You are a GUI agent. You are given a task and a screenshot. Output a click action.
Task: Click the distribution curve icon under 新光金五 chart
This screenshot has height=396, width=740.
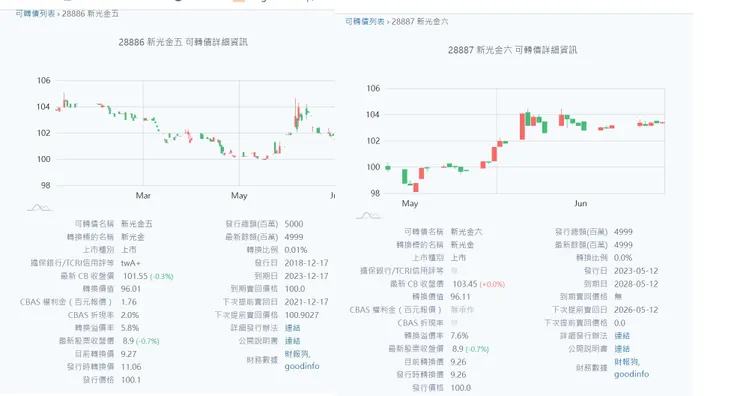[40, 208]
